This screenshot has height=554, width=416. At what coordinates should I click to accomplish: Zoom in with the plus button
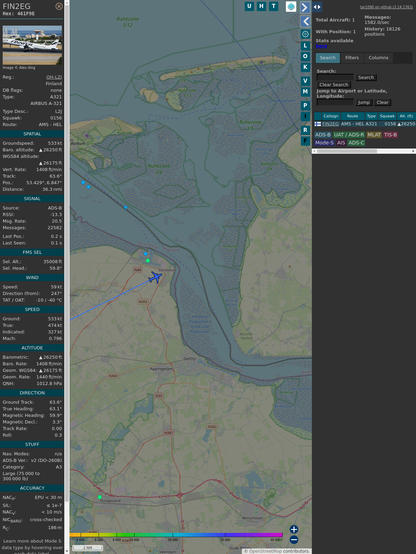(x=294, y=529)
